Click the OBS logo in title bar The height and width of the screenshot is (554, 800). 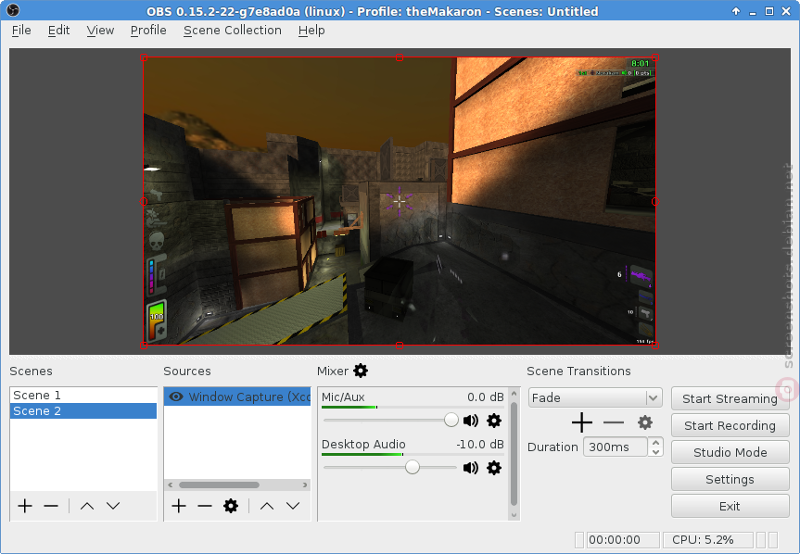click(x=13, y=10)
